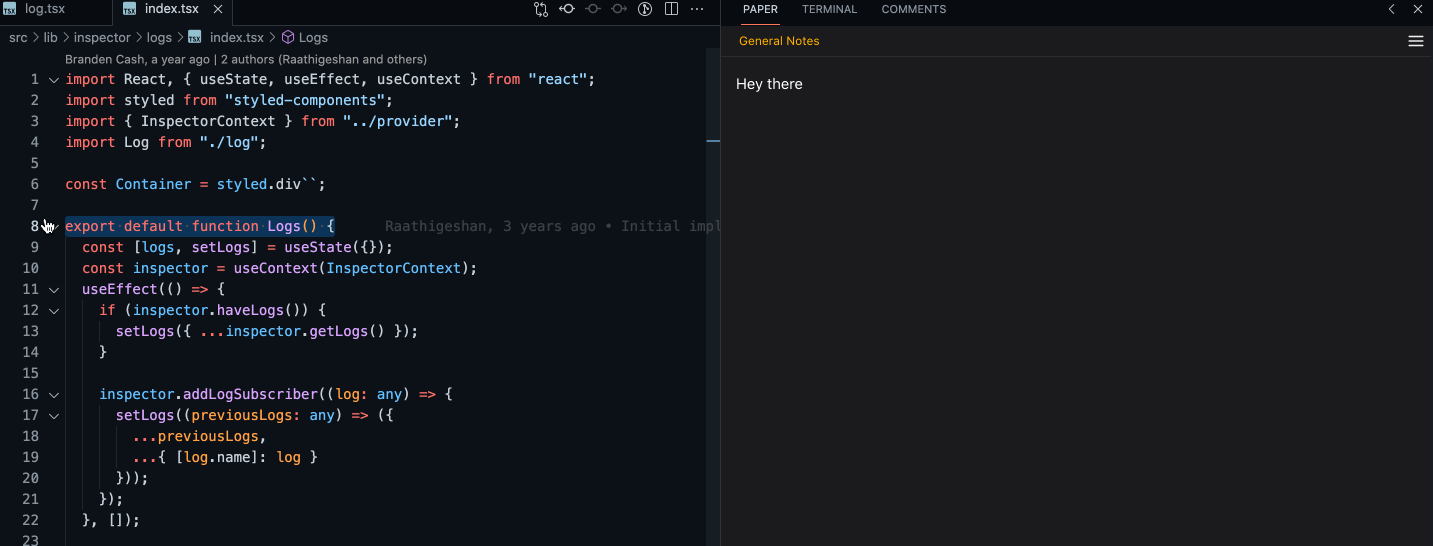Click the "./log" string on line 4
Screen dimensions: 1433x546
[x=229, y=142]
